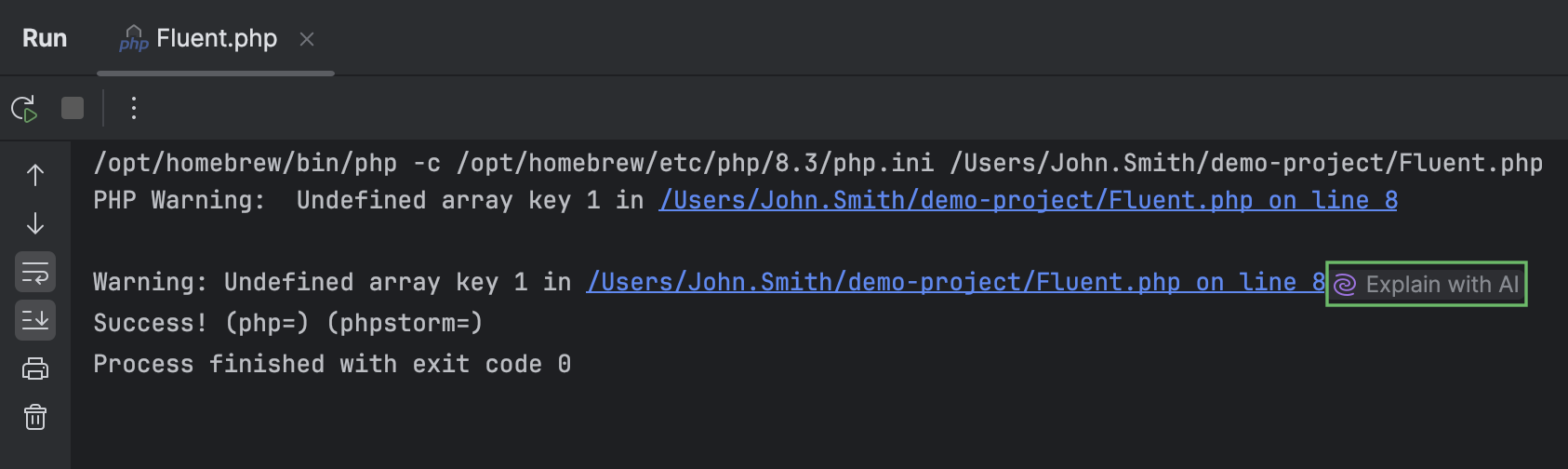Toggle Soft-Wrap for console output
The height and width of the screenshot is (469, 1568).
[35, 273]
